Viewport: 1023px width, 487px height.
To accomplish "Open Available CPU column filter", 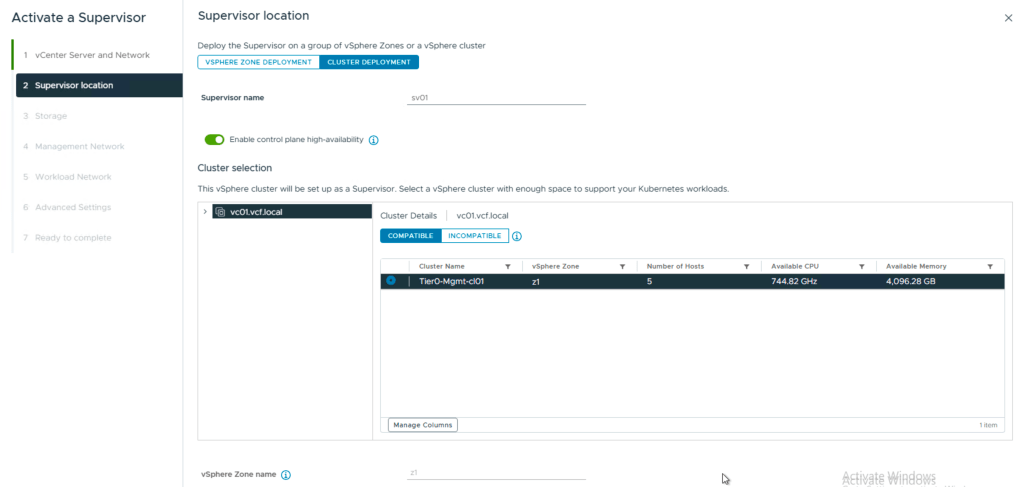I will [861, 267].
